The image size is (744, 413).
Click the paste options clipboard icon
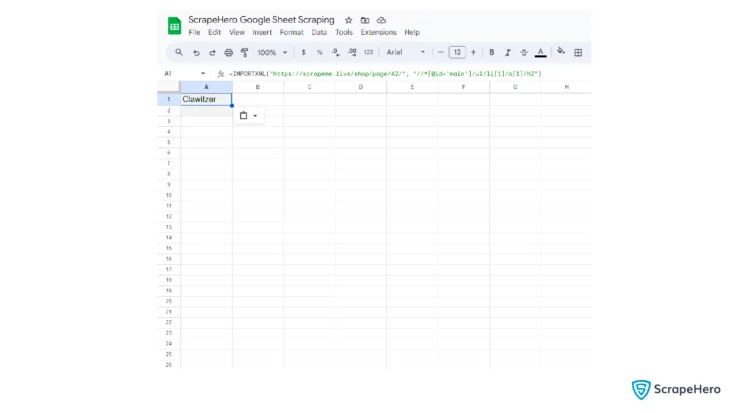(x=243, y=115)
